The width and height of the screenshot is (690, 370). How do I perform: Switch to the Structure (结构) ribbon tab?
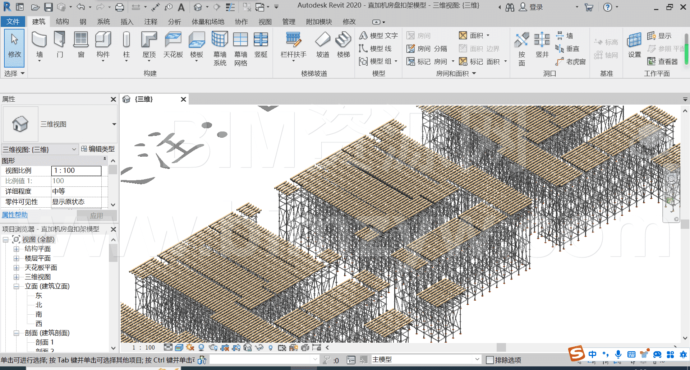(62, 22)
